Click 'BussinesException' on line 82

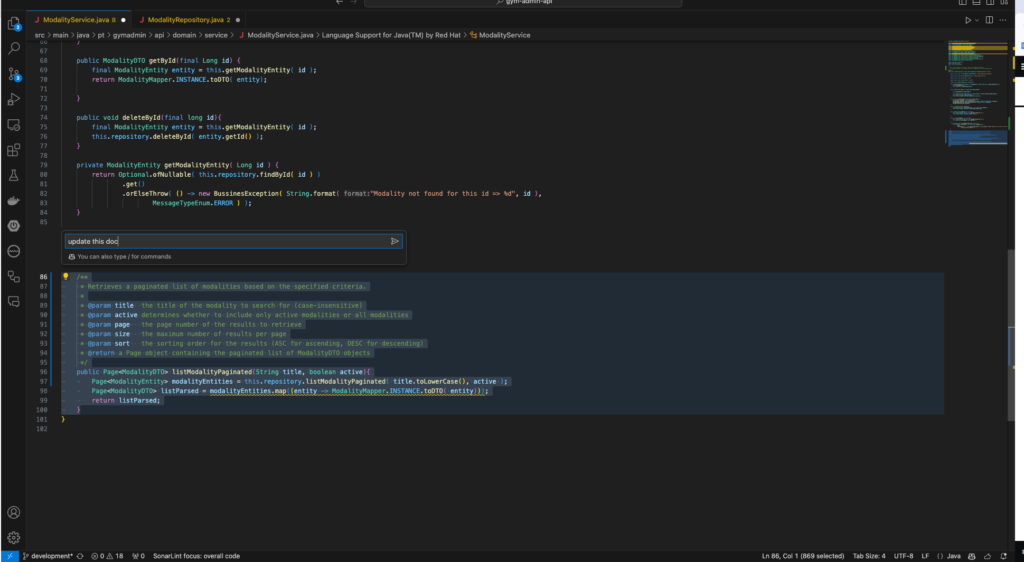point(246,194)
